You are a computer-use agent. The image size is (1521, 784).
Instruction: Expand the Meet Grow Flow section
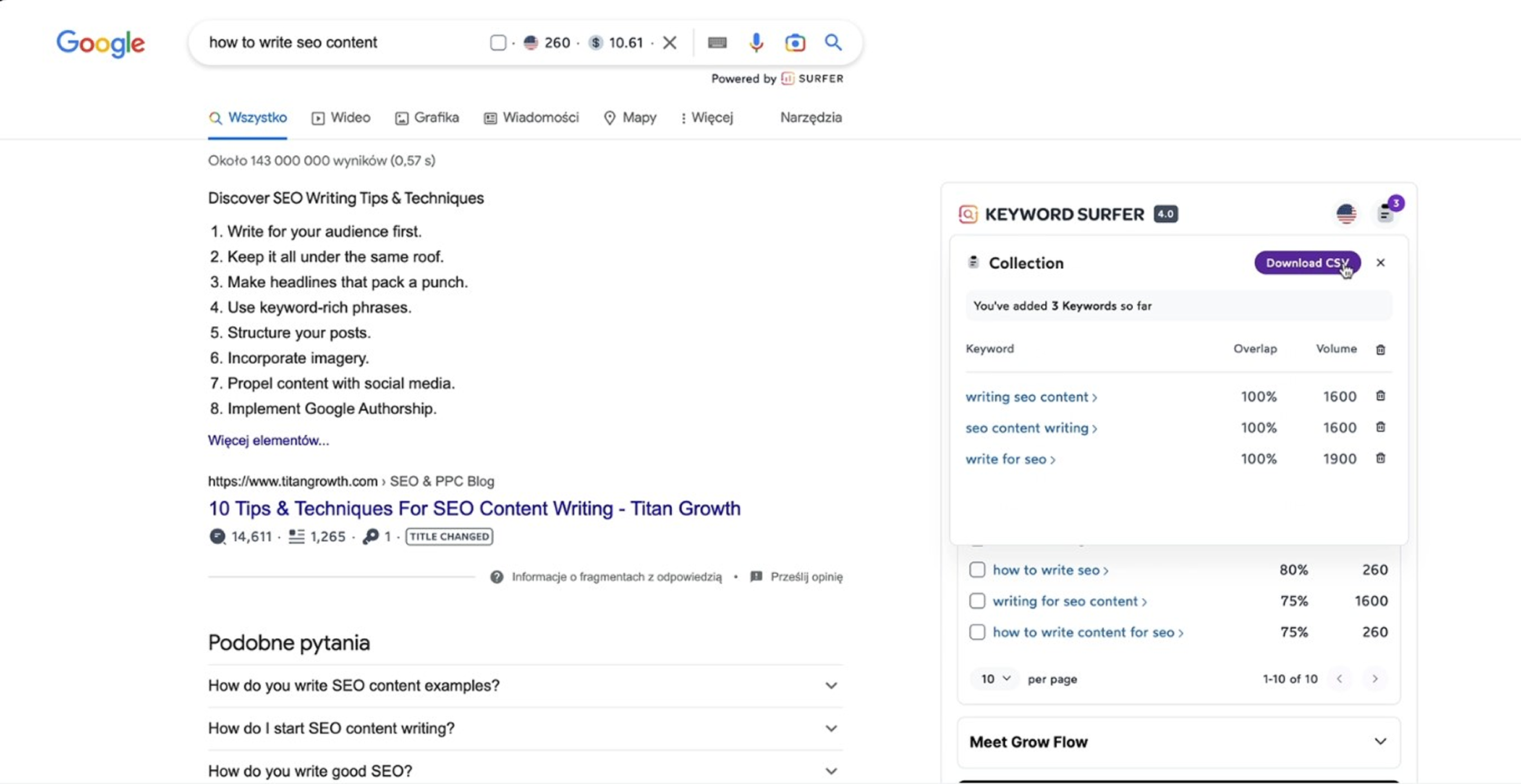(1178, 742)
